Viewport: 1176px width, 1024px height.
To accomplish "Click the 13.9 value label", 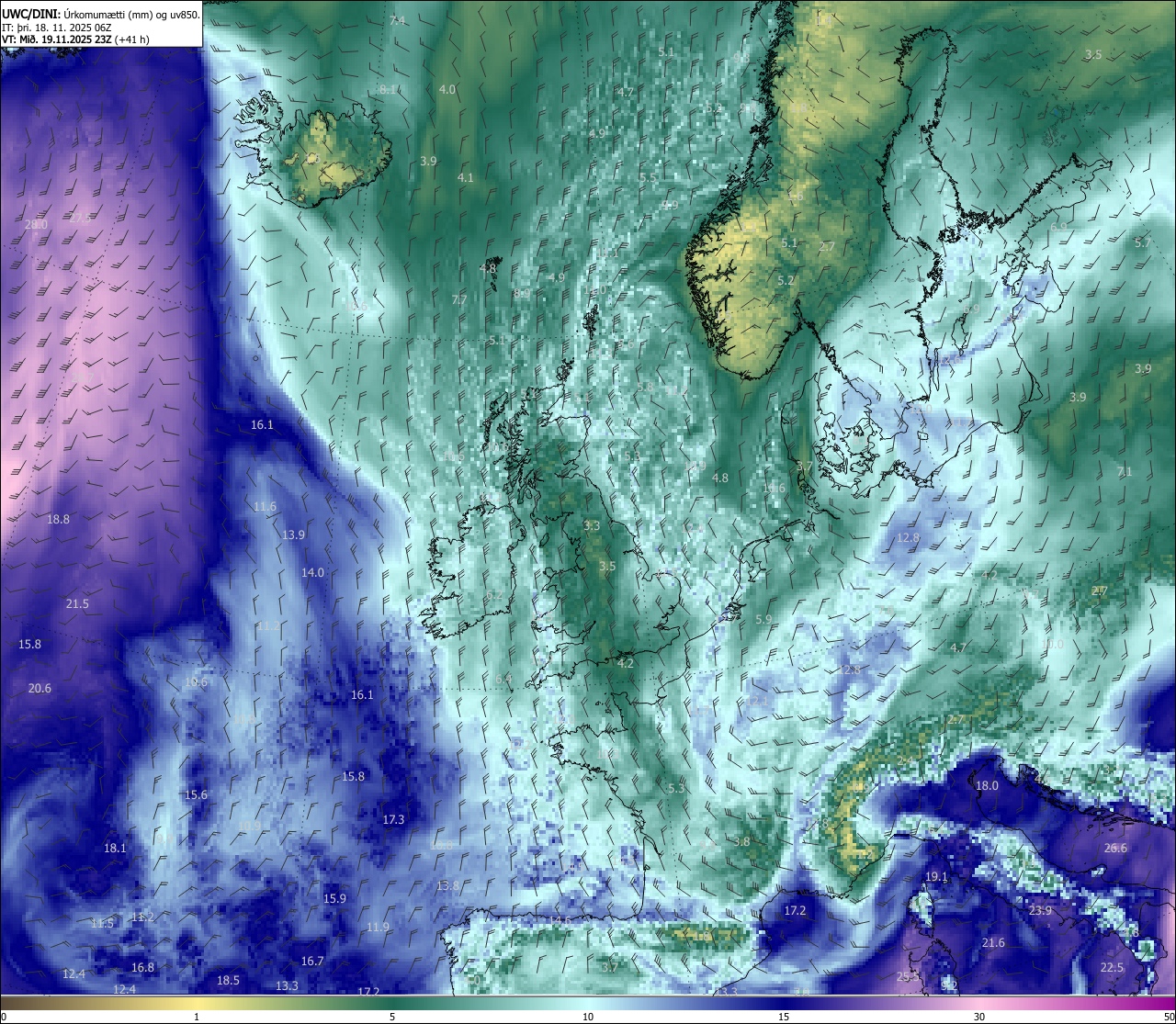I will tap(293, 535).
